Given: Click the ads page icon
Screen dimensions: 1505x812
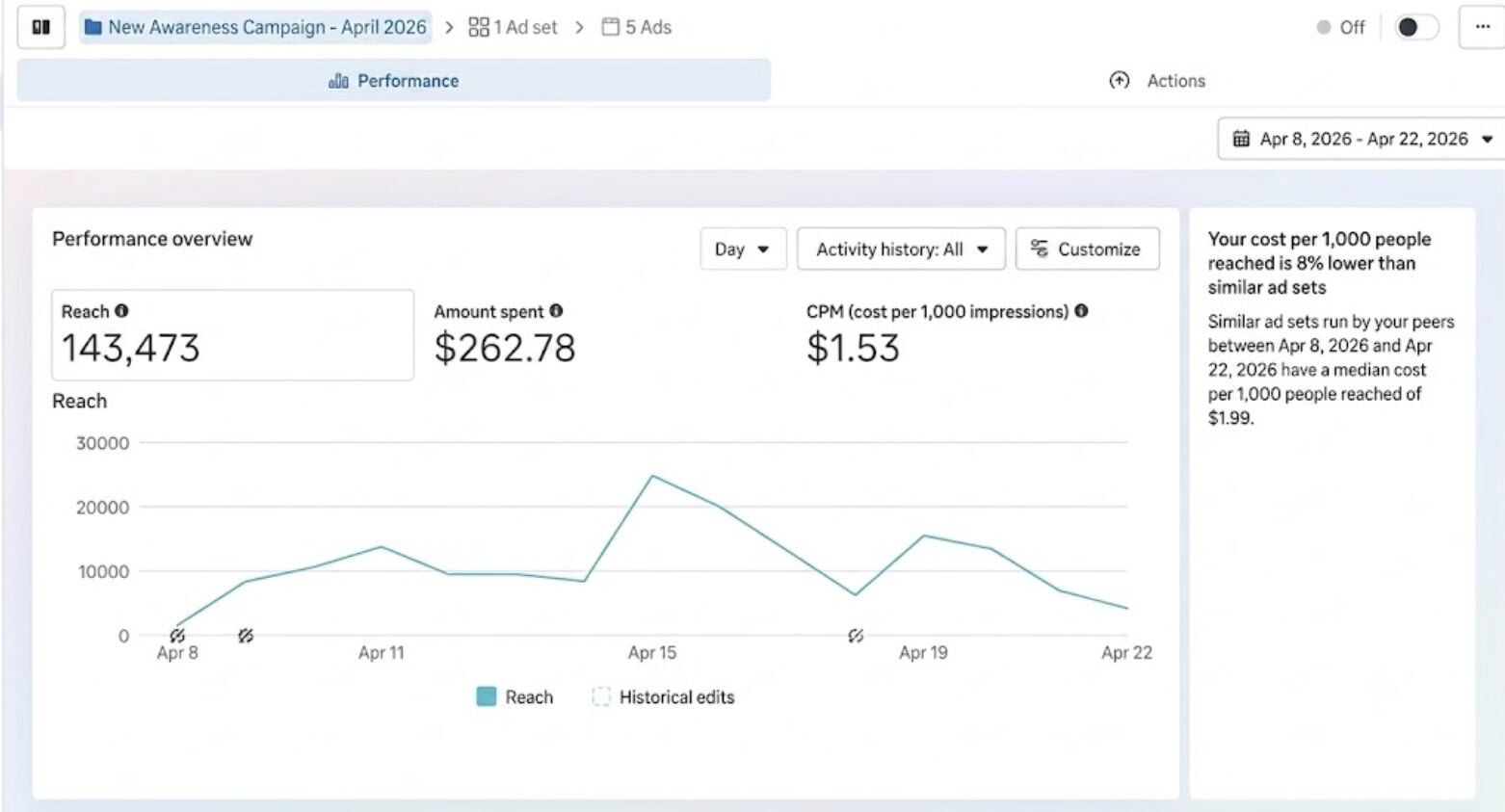Looking at the screenshot, I should pyautogui.click(x=610, y=27).
